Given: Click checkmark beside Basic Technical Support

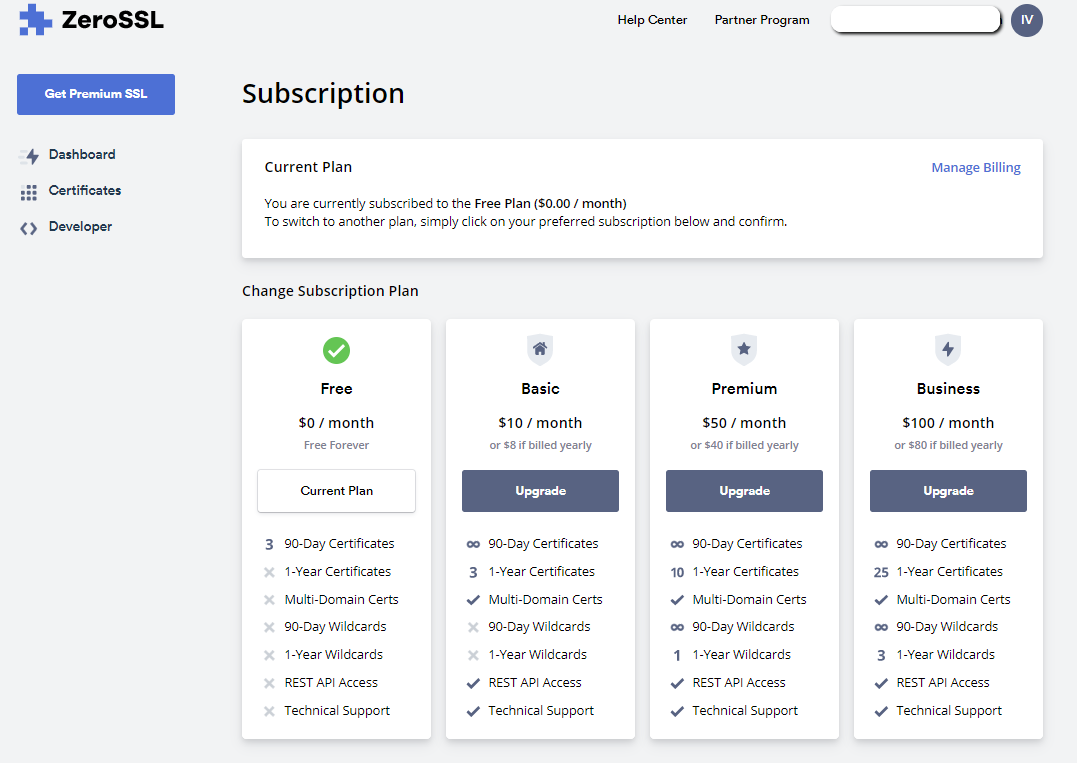Looking at the screenshot, I should (473, 711).
